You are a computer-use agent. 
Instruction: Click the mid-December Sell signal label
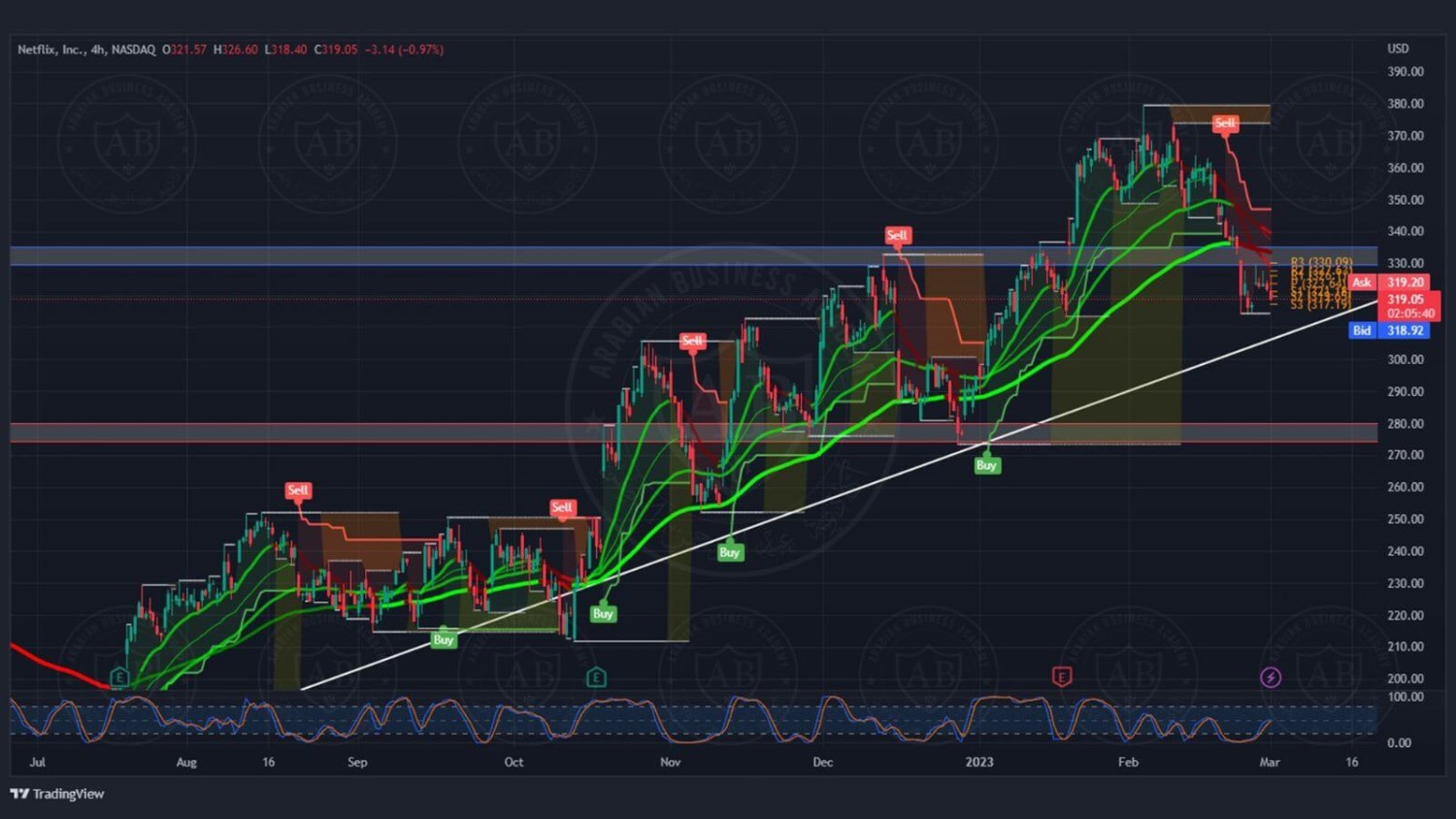pos(897,235)
